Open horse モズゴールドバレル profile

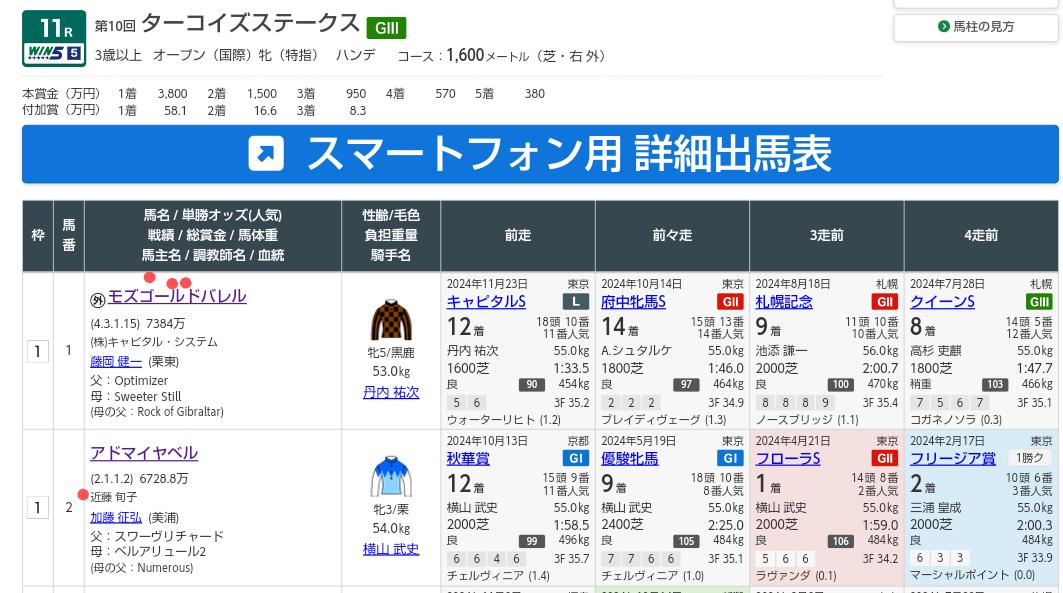tap(176, 297)
